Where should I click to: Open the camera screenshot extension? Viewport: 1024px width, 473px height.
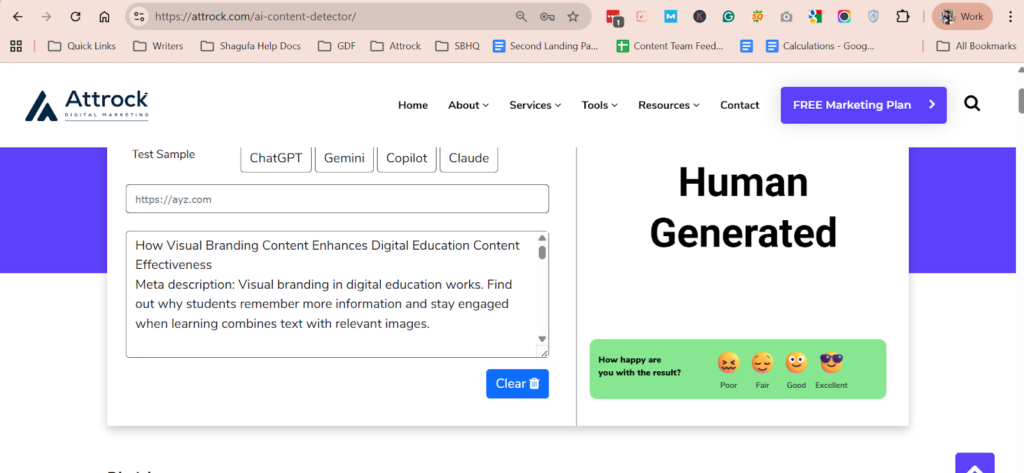[786, 17]
